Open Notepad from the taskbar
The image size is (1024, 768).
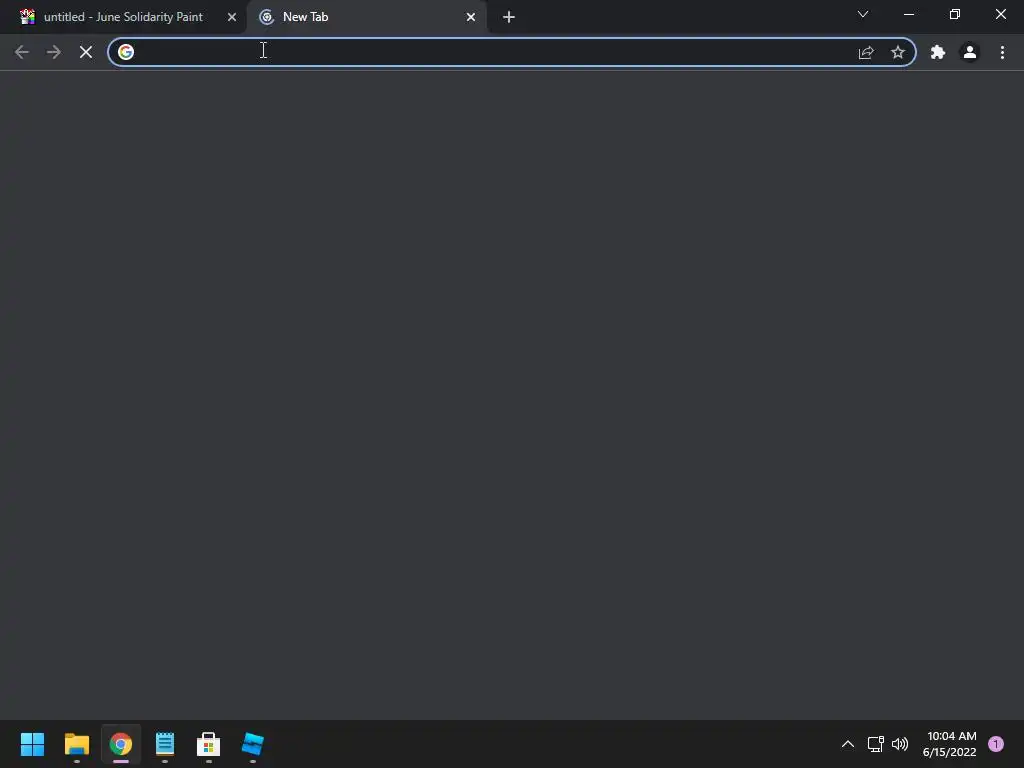click(165, 744)
